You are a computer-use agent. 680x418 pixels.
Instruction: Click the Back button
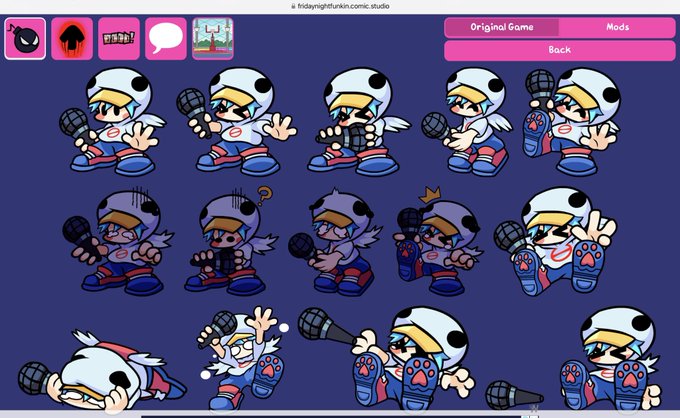[x=559, y=50]
